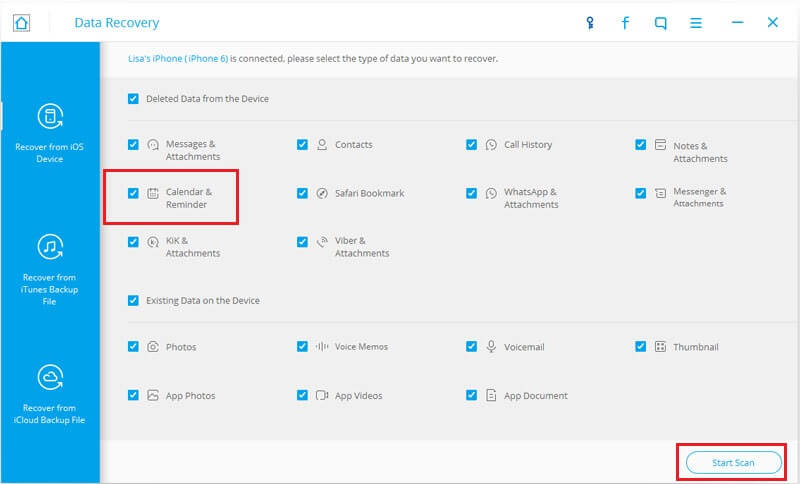Click the Start Scan button
Image resolution: width=800 pixels, height=484 pixels.
[x=734, y=463]
